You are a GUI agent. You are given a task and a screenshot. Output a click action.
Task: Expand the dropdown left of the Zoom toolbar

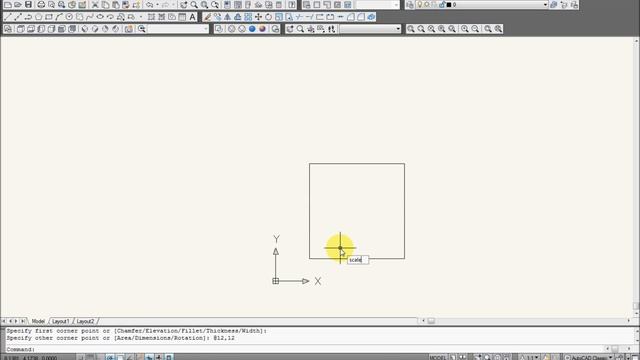pyautogui.click(x=370, y=29)
